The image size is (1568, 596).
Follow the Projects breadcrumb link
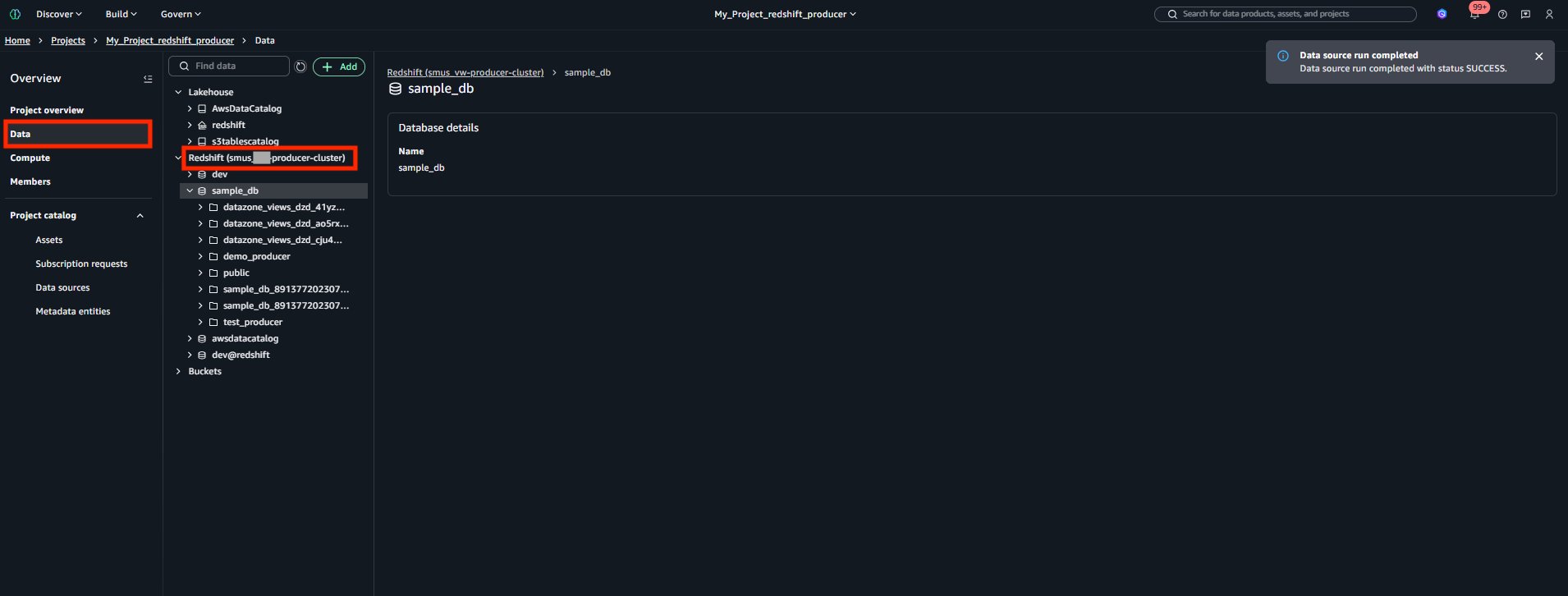[x=68, y=40]
